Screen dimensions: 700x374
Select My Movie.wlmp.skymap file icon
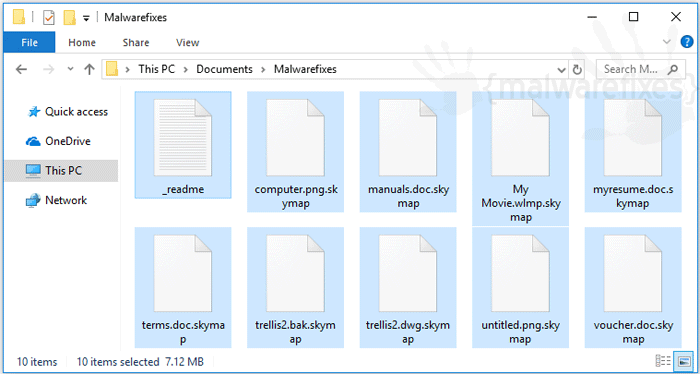[x=521, y=138]
